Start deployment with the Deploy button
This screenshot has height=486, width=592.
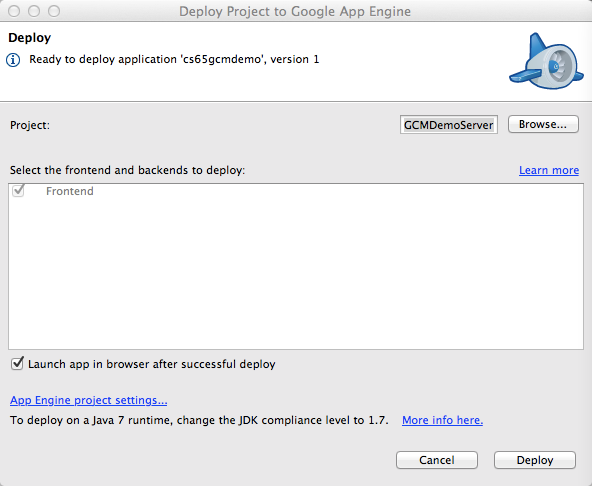tap(535, 460)
